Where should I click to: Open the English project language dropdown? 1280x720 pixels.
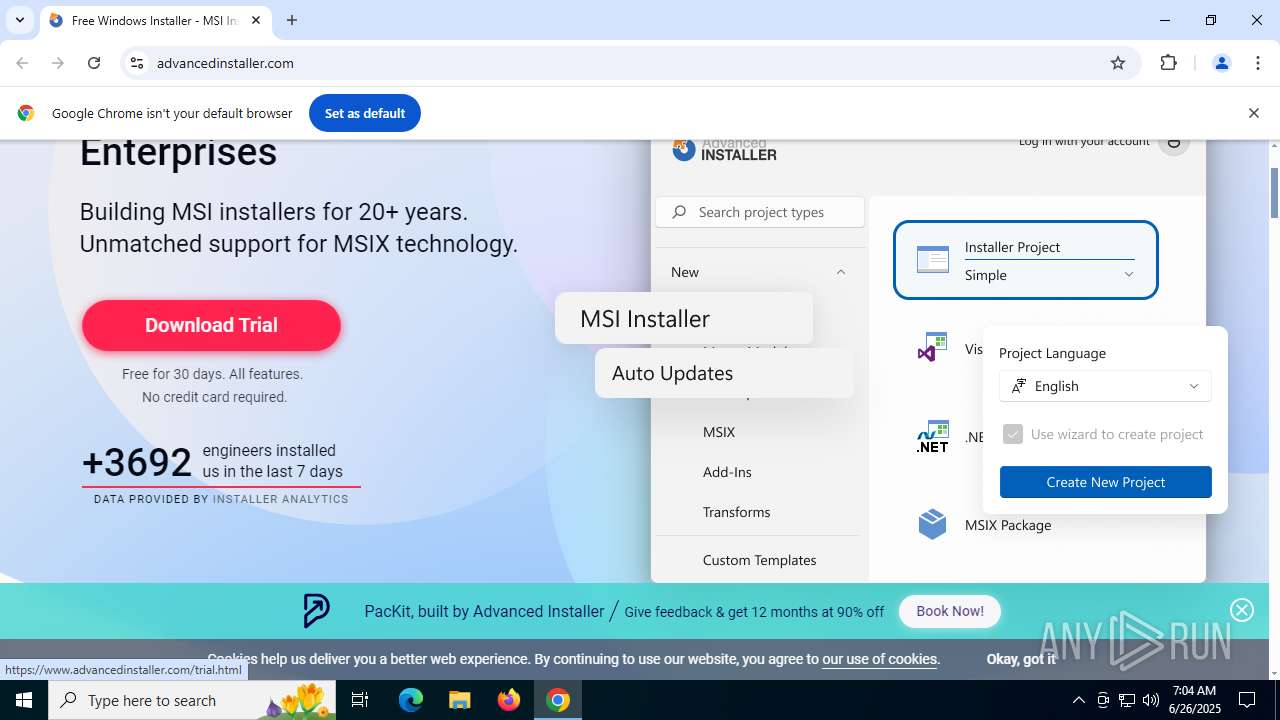1105,386
